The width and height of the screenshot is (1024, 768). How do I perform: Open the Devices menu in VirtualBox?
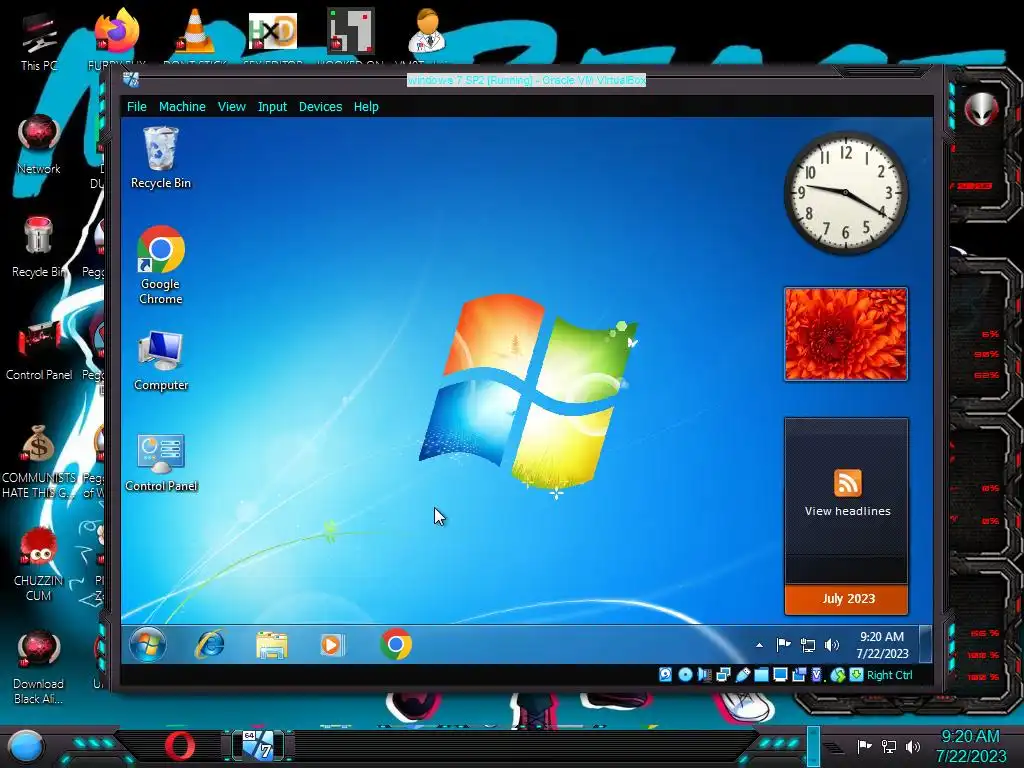click(x=320, y=106)
